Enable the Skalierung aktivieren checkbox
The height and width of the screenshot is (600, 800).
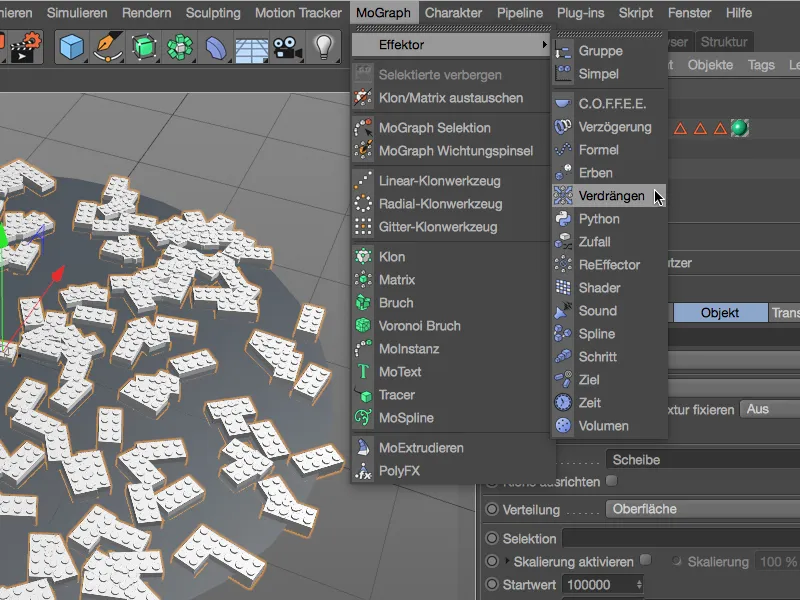click(645, 561)
